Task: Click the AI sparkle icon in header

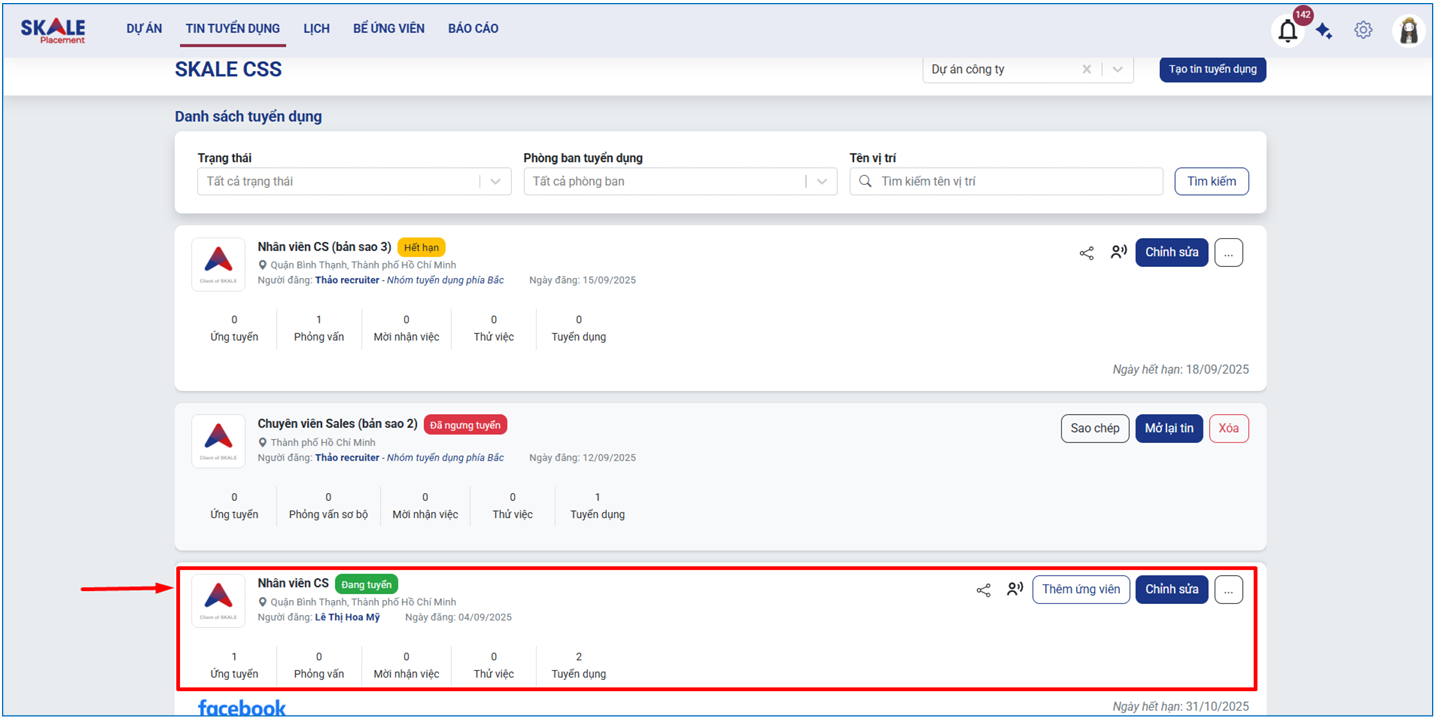Action: [x=1324, y=31]
